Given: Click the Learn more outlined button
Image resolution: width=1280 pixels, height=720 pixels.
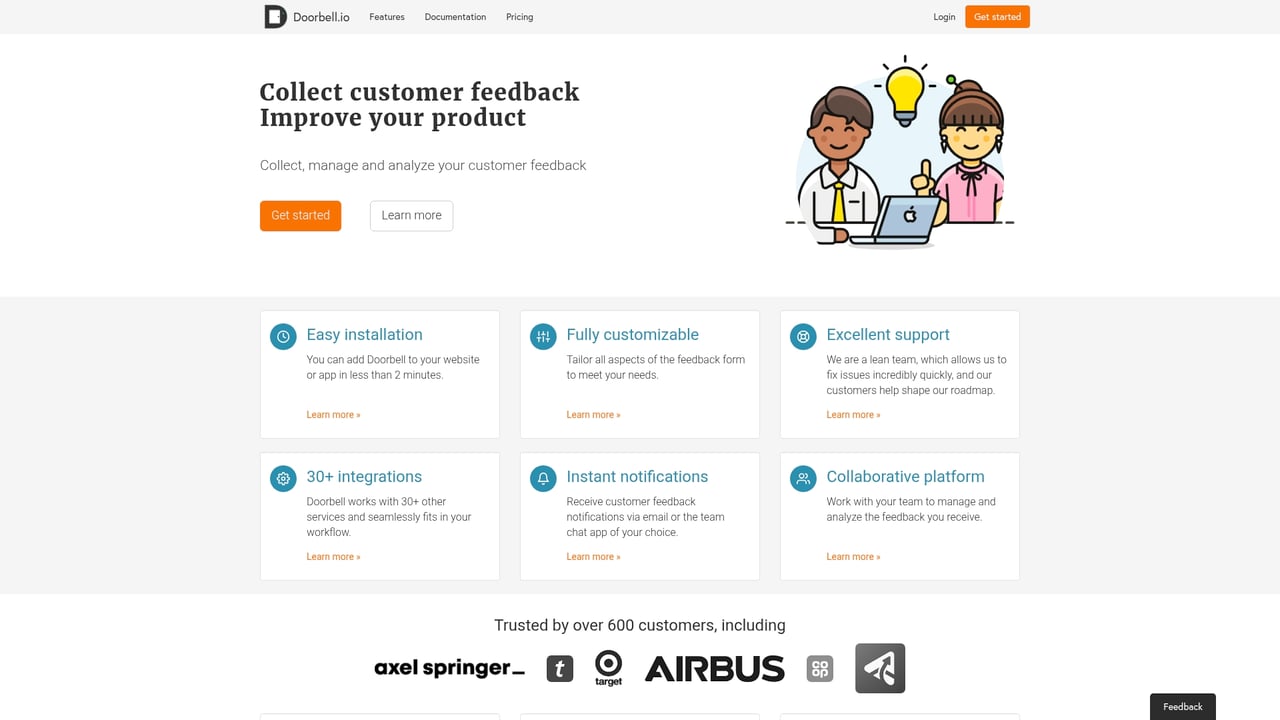Looking at the screenshot, I should coord(411,215).
